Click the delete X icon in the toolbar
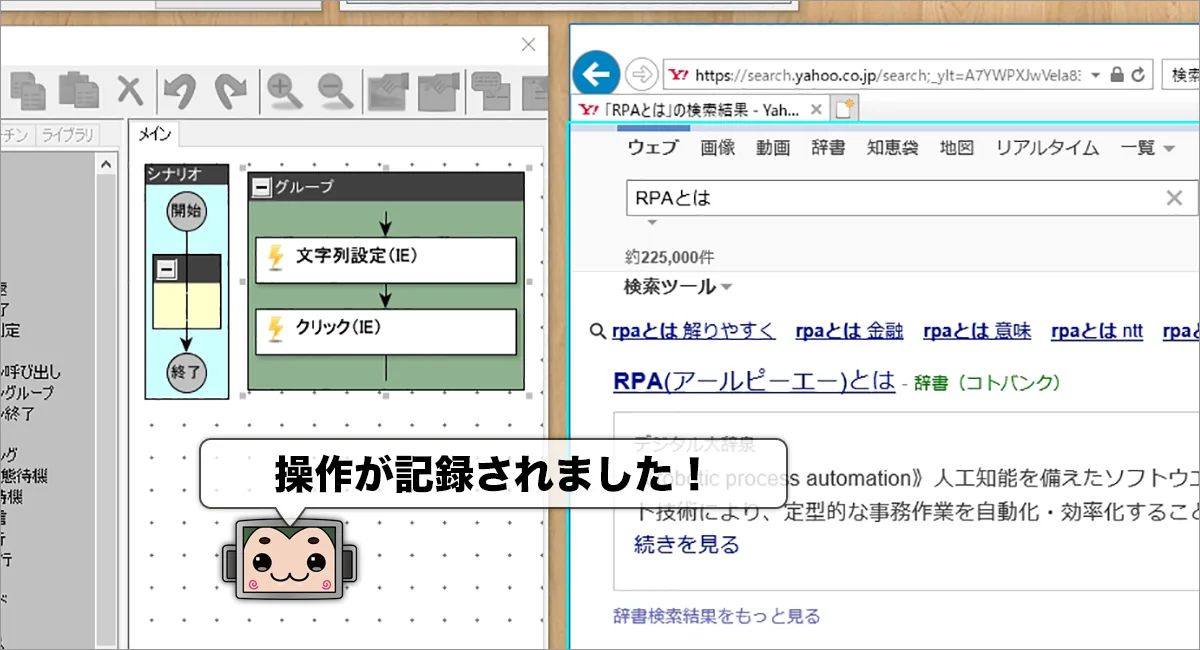 pyautogui.click(x=130, y=91)
